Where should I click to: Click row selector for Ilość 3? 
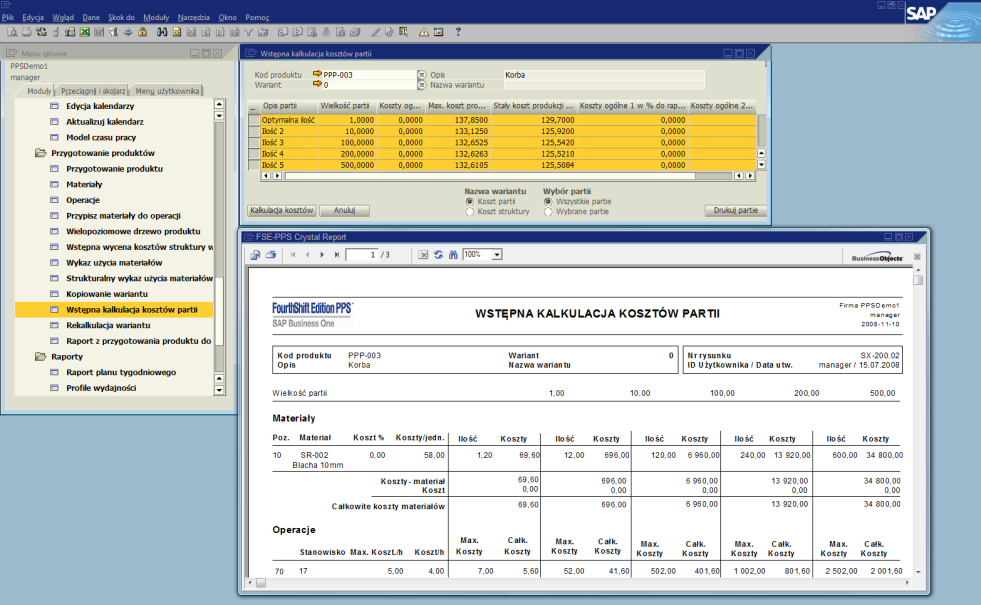tap(253, 142)
